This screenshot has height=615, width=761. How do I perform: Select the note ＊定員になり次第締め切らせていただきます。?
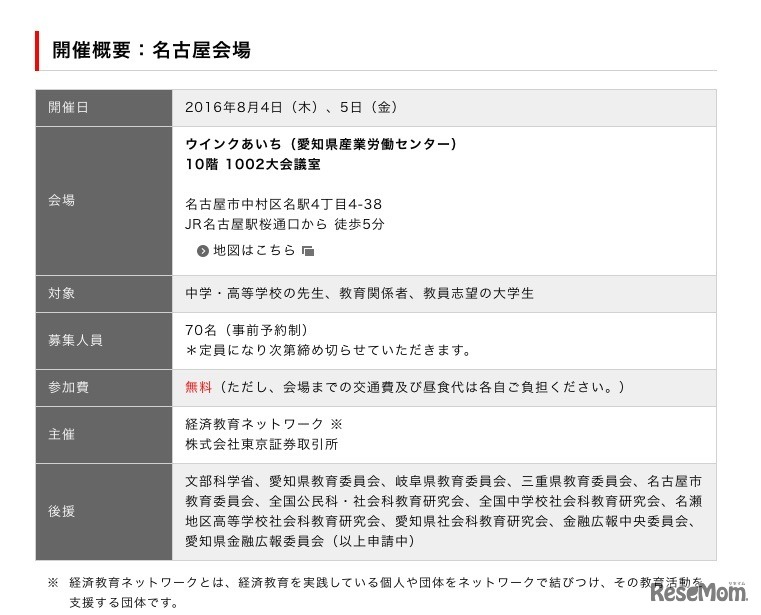click(x=329, y=350)
